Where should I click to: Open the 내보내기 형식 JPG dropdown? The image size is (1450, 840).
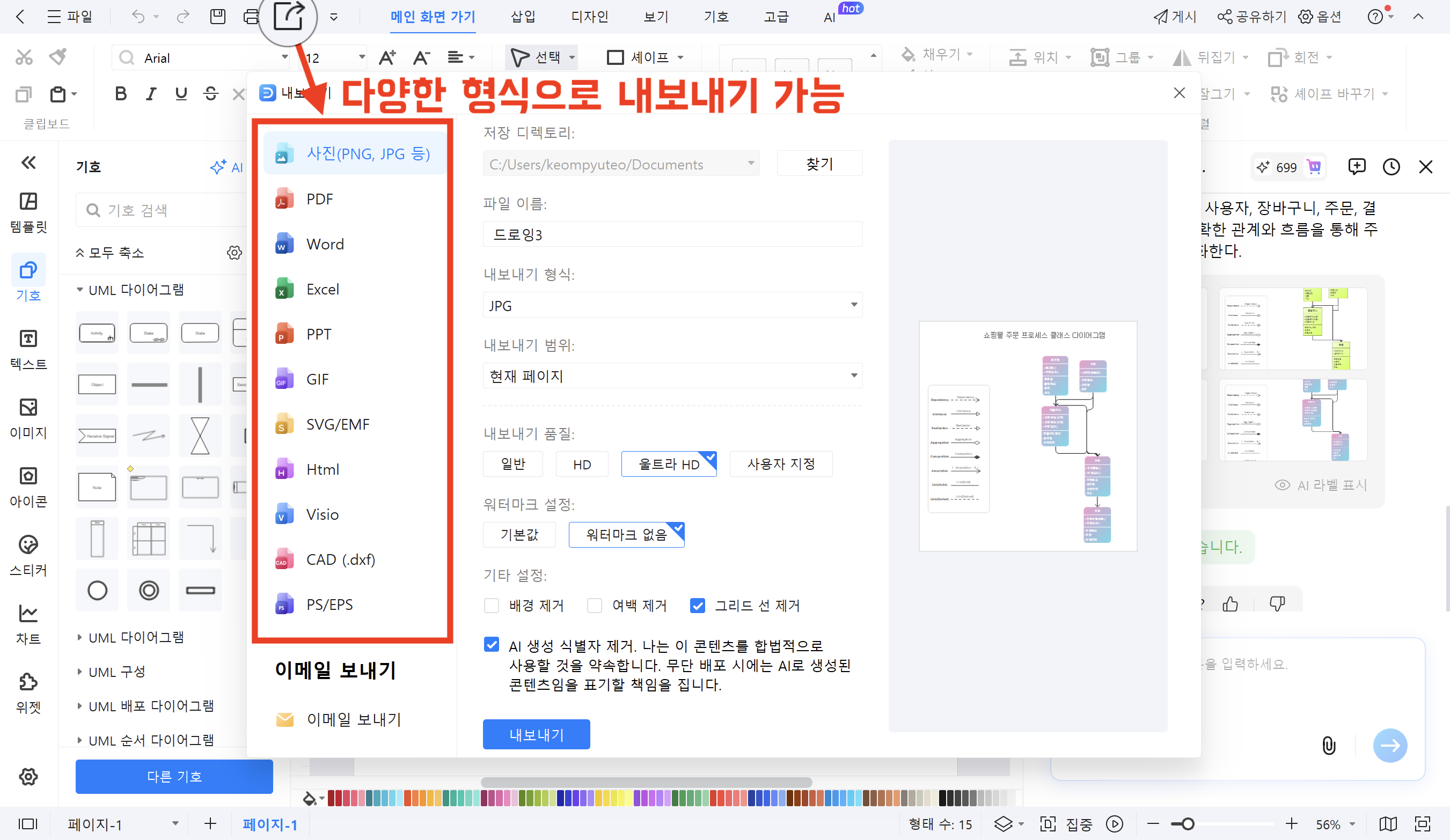tap(672, 305)
